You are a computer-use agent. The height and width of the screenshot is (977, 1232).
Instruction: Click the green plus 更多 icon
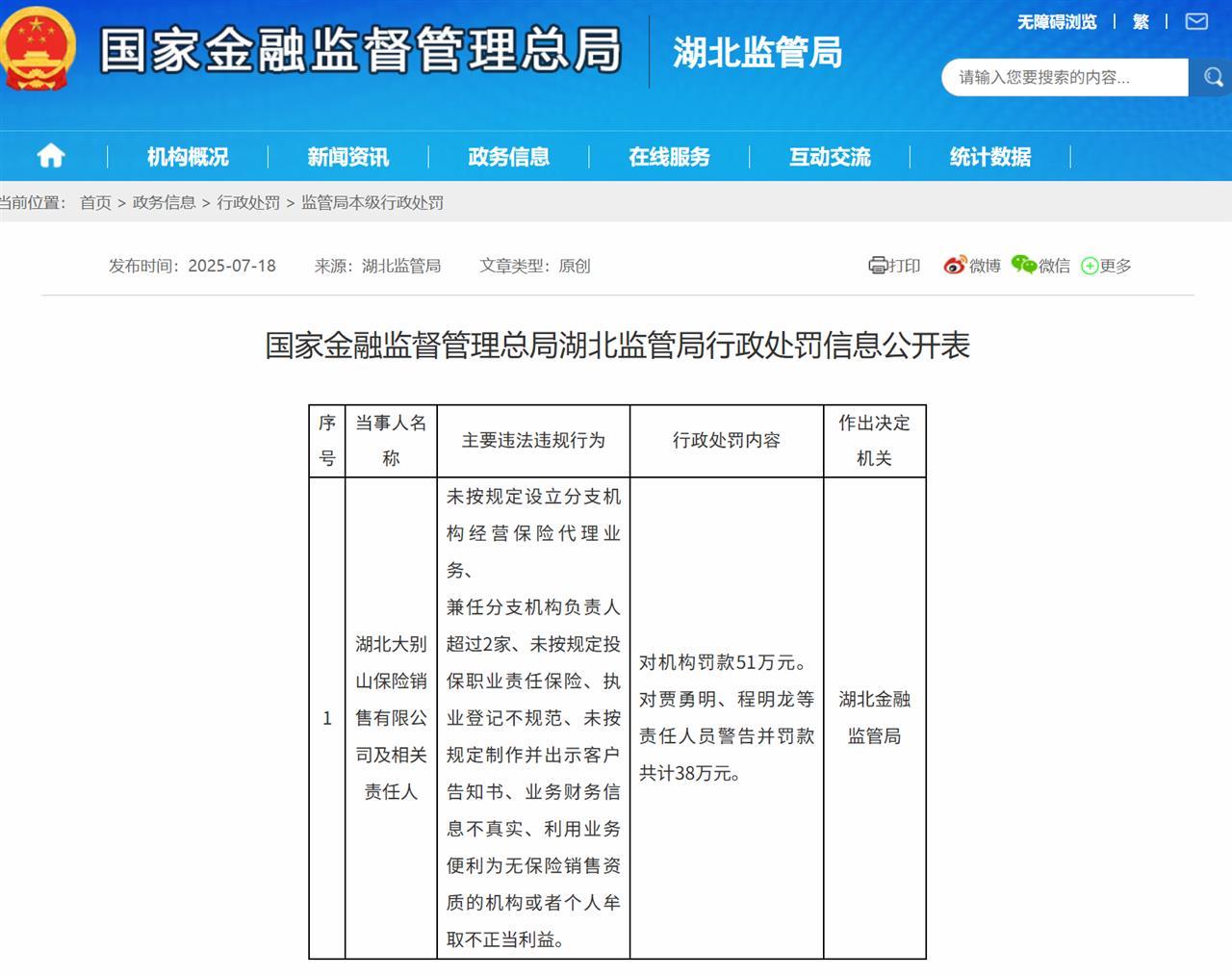click(1090, 267)
